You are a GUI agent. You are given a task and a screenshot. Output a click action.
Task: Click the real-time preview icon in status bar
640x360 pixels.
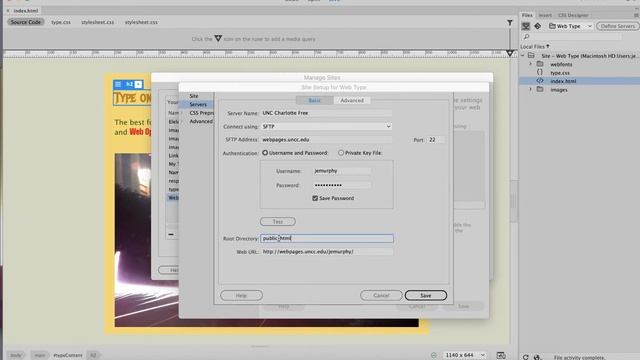tap(501, 355)
